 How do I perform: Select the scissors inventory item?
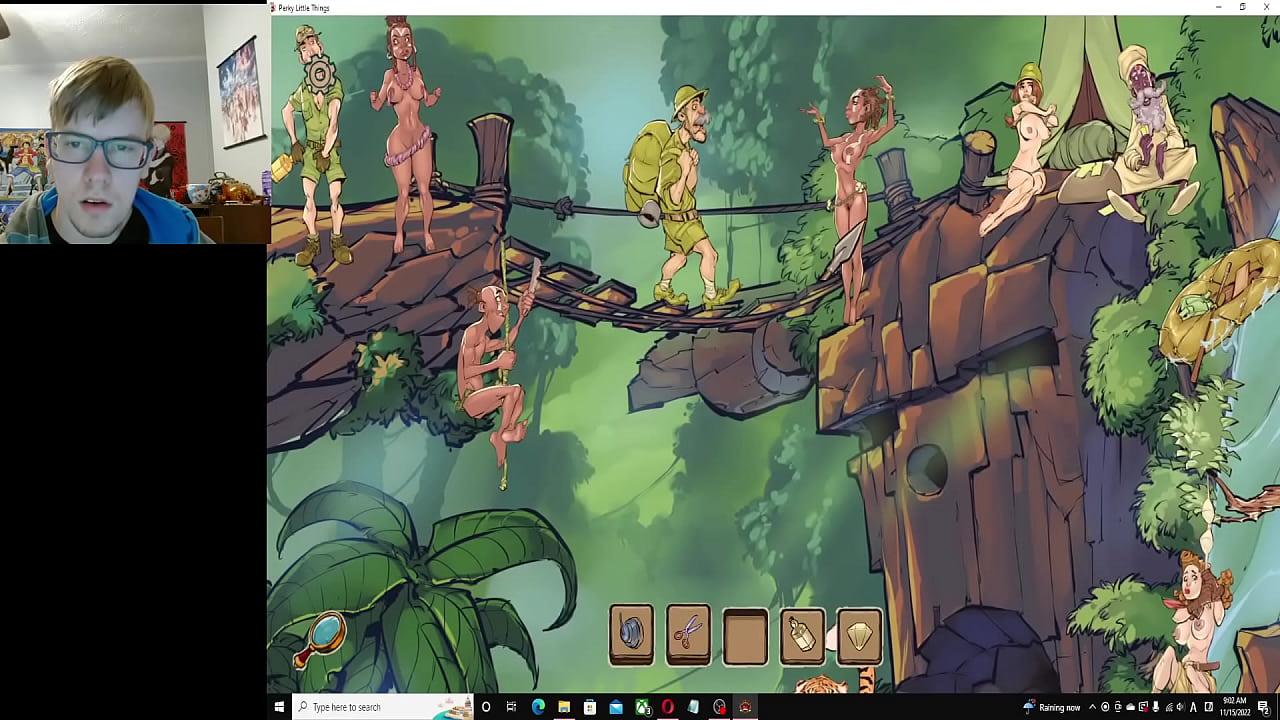click(688, 634)
